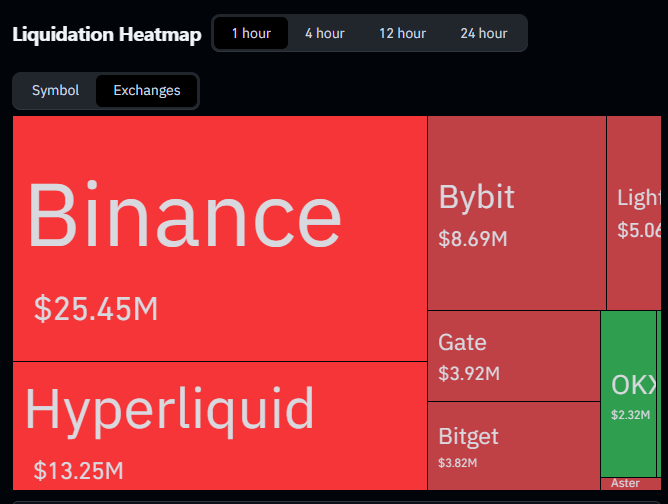The height and width of the screenshot is (504, 668).
Task: Click the $3.92M value under Gate
Action: click(469, 374)
